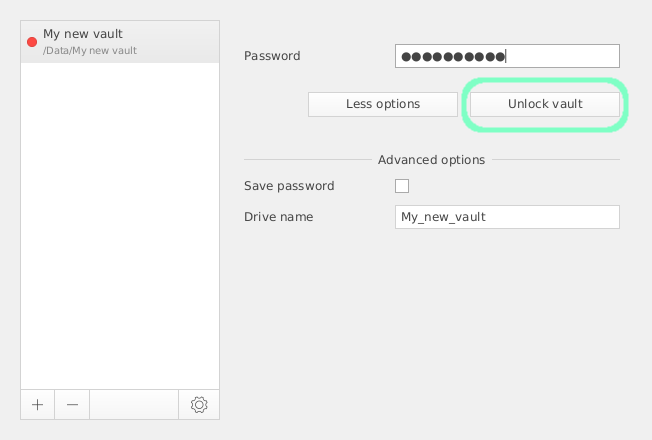Click the Save password label
The image size is (652, 440).
coord(289,186)
